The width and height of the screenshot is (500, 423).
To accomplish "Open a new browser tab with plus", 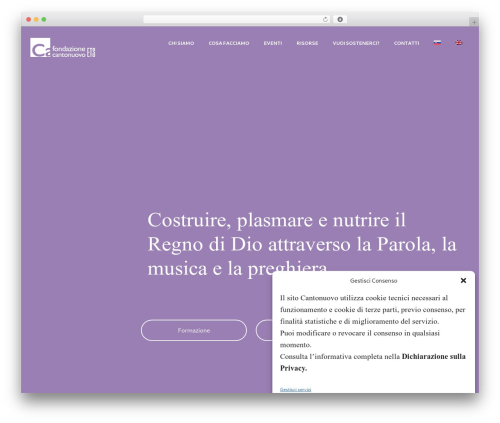I will pyautogui.click(x=474, y=22).
